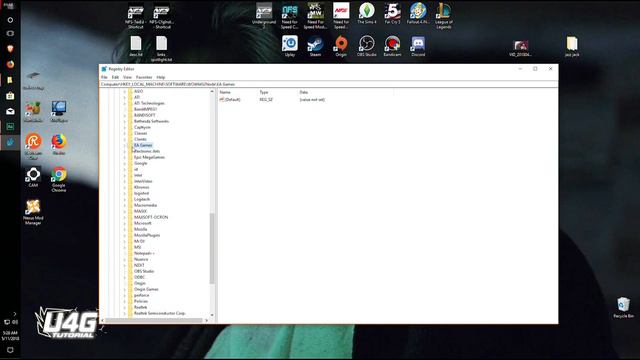Screen dimensions: 640x360
Task: Expand the Mozilla registry key
Action: (x=124, y=229)
